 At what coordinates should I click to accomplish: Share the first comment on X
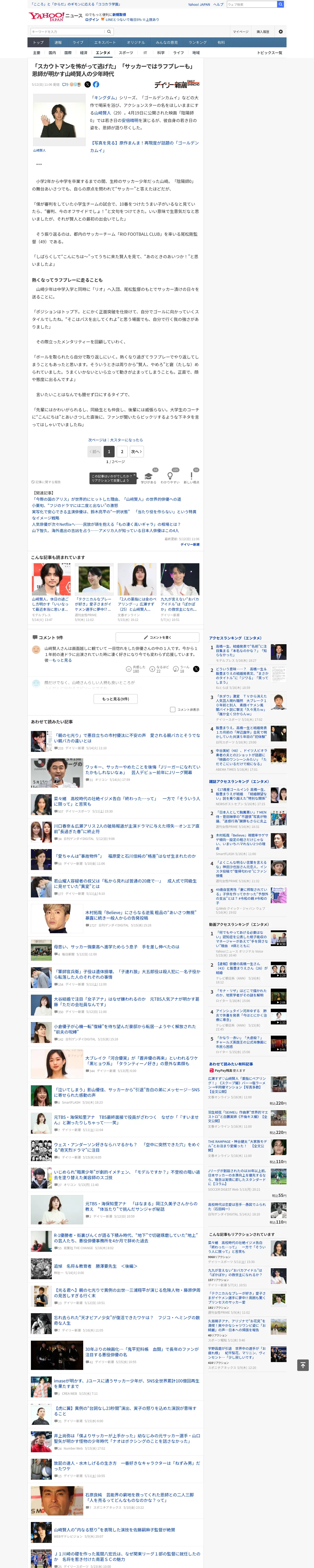click(196, 669)
